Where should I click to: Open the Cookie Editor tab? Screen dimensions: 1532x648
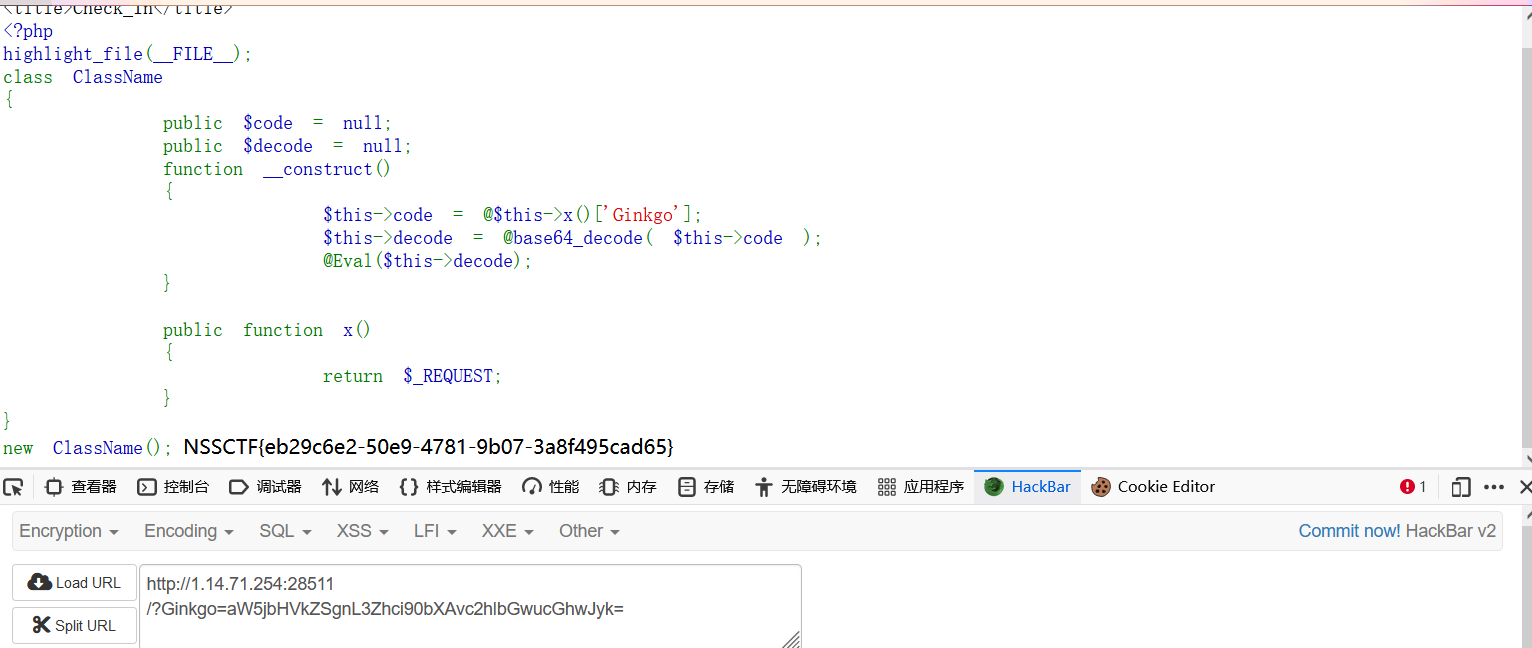point(1153,487)
